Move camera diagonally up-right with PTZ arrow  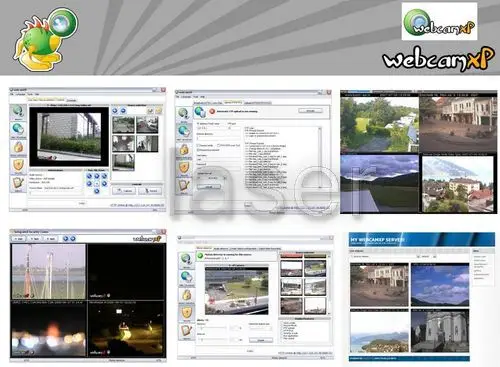[104, 176]
